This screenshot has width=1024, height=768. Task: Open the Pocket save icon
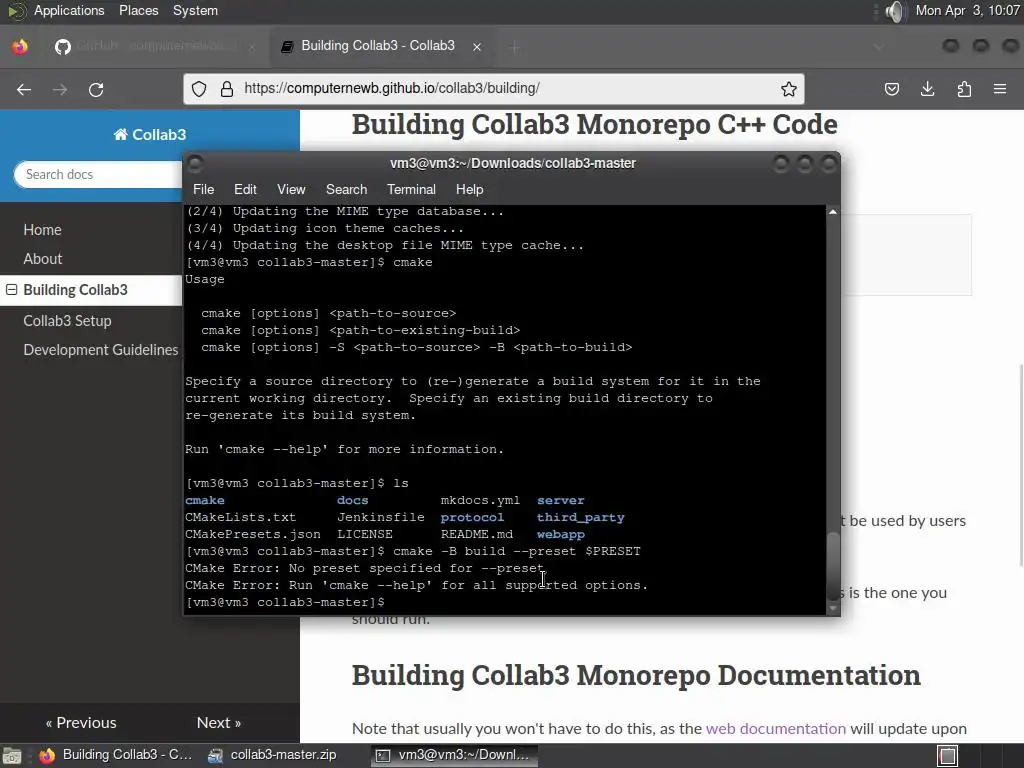tap(891, 89)
